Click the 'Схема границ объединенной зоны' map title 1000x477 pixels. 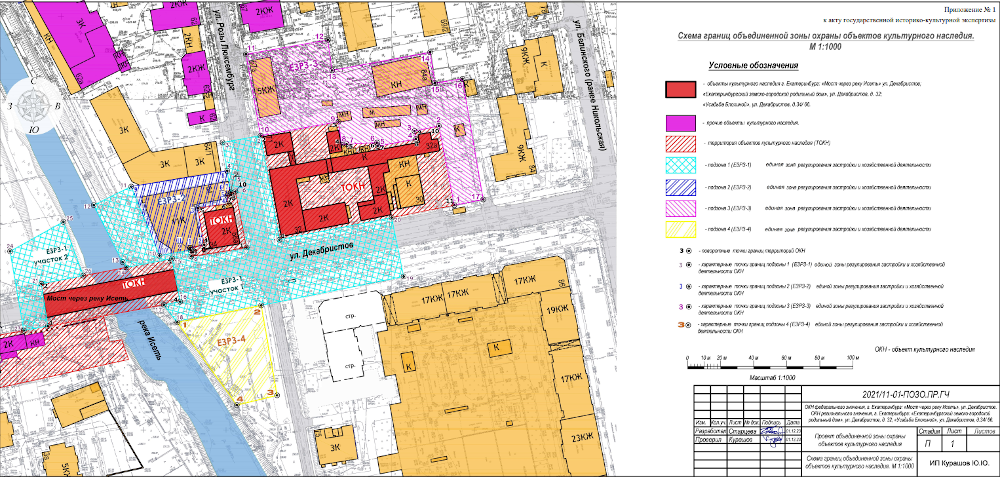tap(824, 34)
